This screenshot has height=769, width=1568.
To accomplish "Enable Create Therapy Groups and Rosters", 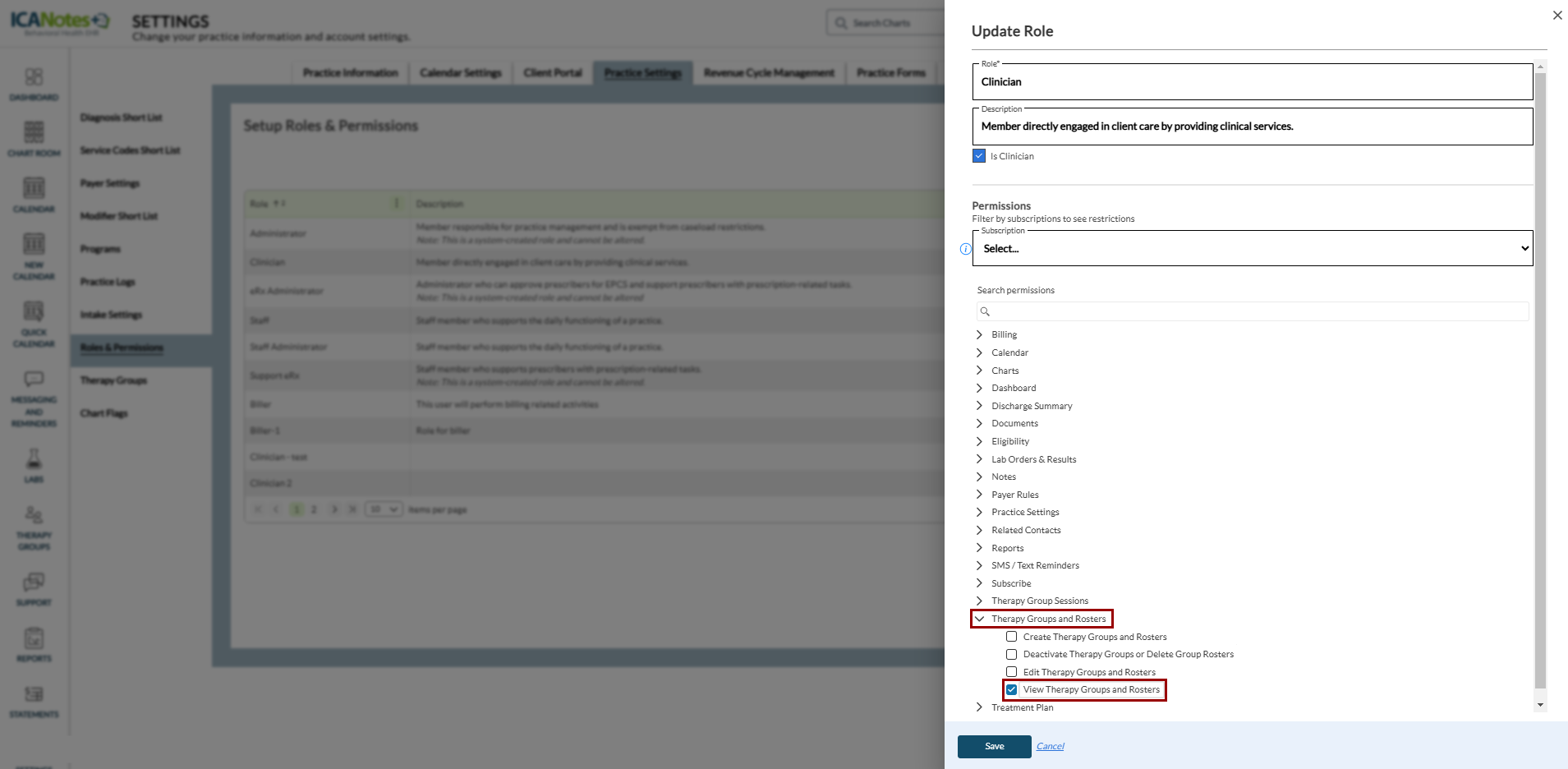I will pos(1012,637).
